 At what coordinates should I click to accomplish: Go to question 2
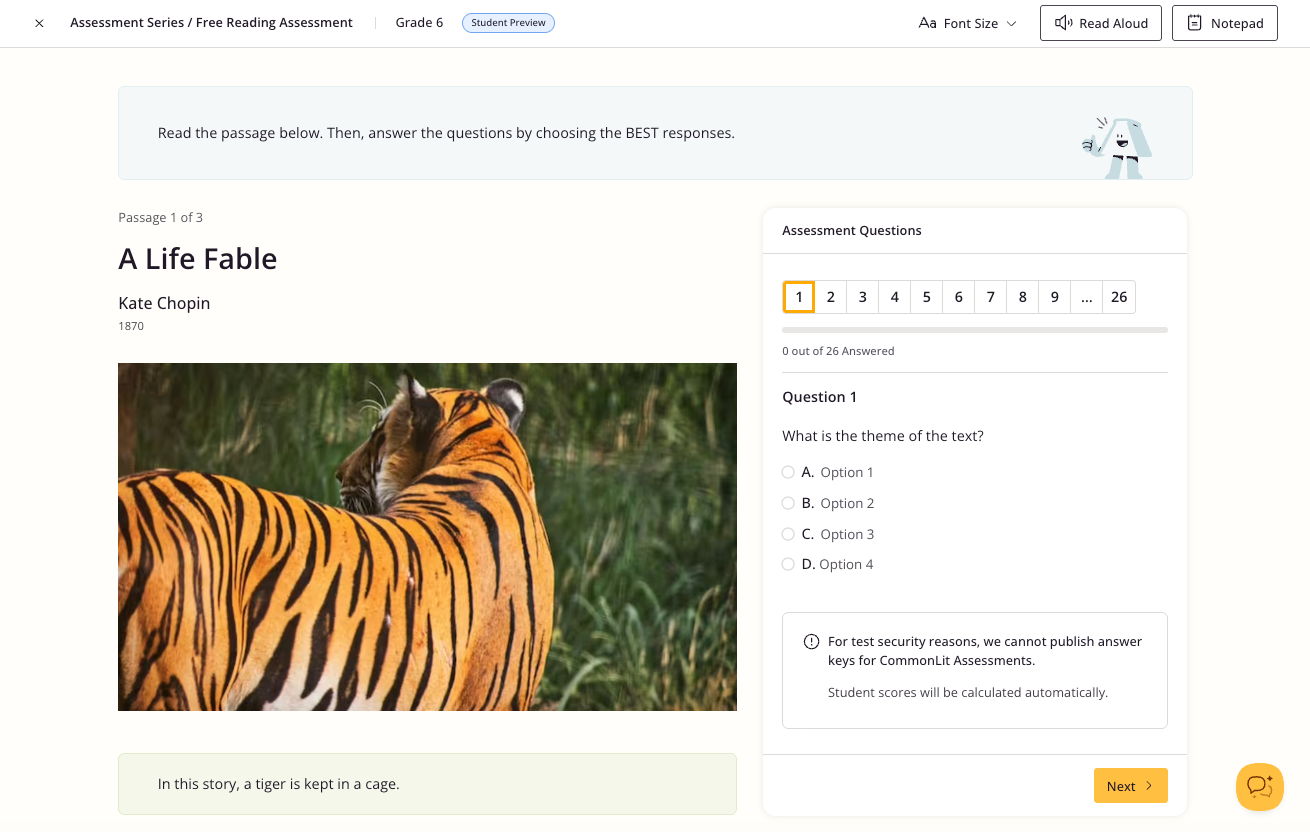[831, 297]
